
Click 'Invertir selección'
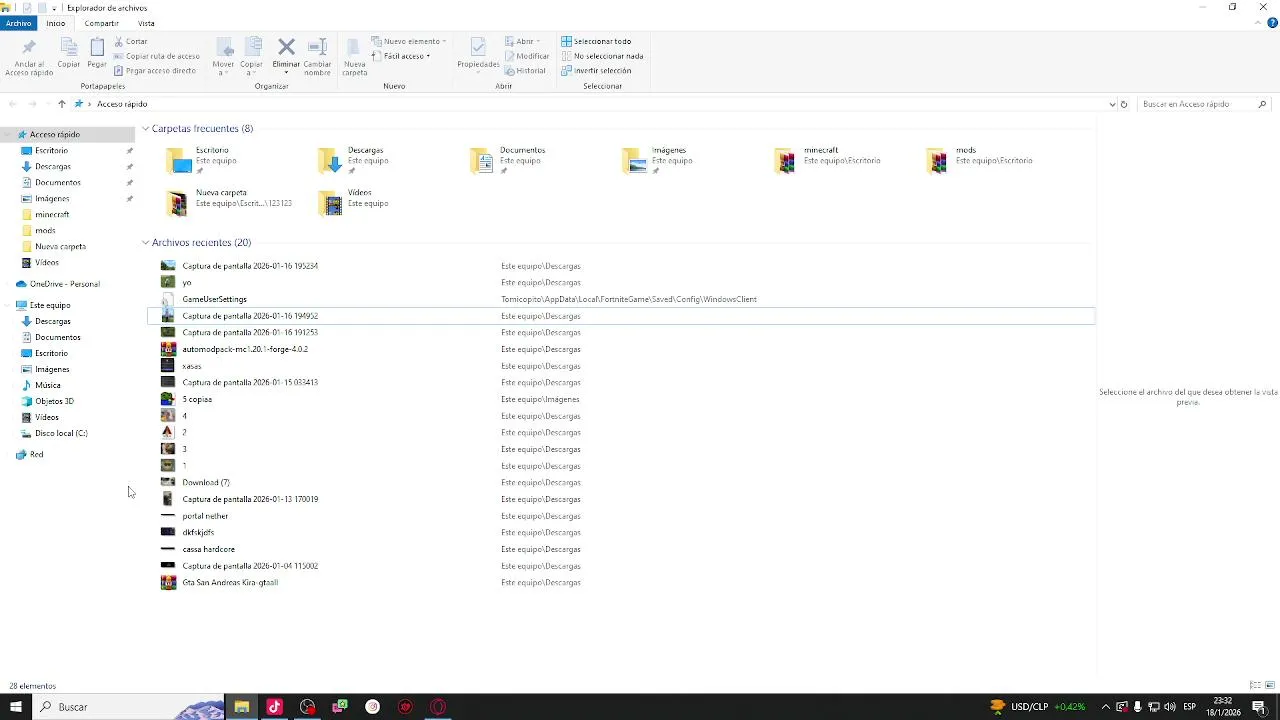pyautogui.click(x=596, y=71)
